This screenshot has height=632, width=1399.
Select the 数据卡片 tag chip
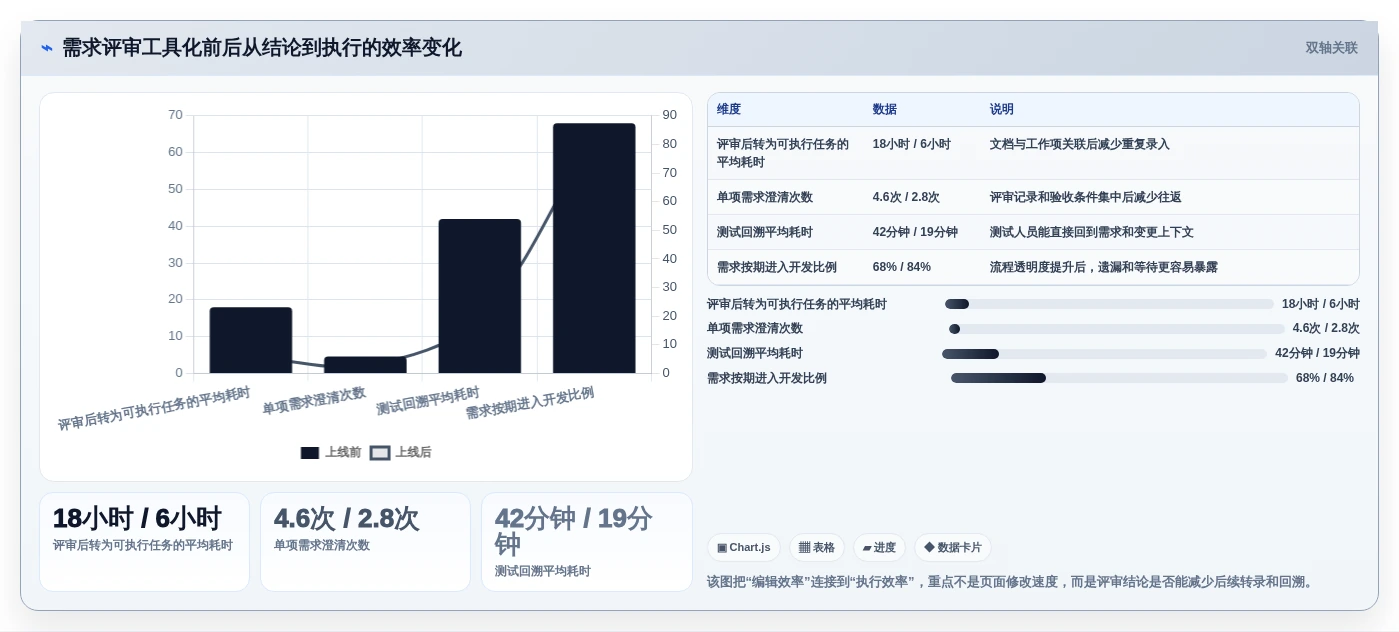[x=953, y=547]
